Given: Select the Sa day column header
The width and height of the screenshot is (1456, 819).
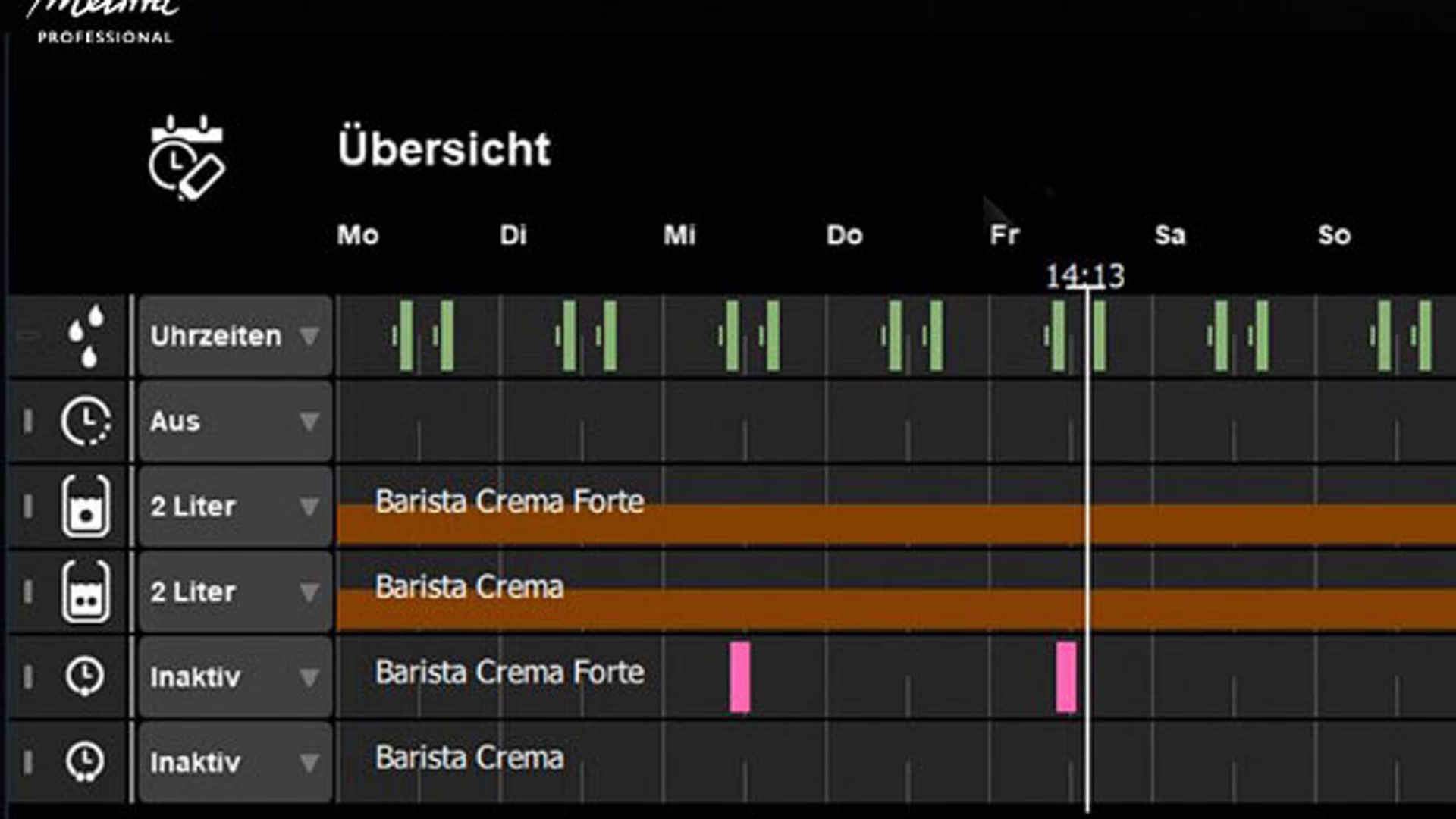Looking at the screenshot, I should pyautogui.click(x=1169, y=235).
